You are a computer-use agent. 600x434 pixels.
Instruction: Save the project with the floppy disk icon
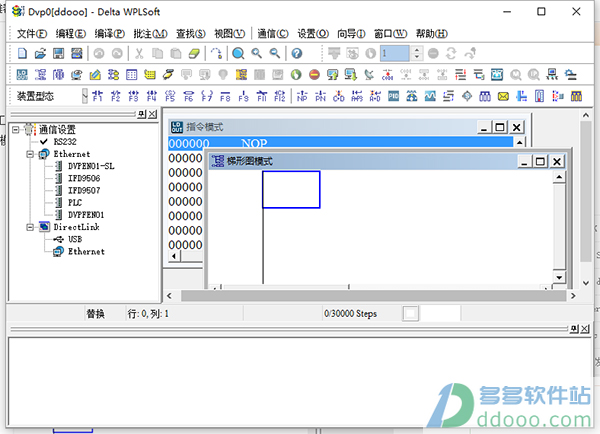click(58, 53)
